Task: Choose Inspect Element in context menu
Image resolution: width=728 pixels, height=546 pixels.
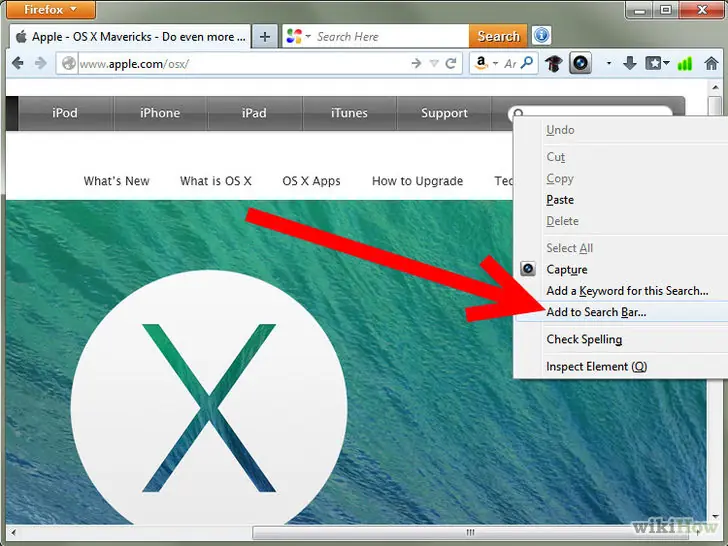Action: pyautogui.click(x=621, y=366)
